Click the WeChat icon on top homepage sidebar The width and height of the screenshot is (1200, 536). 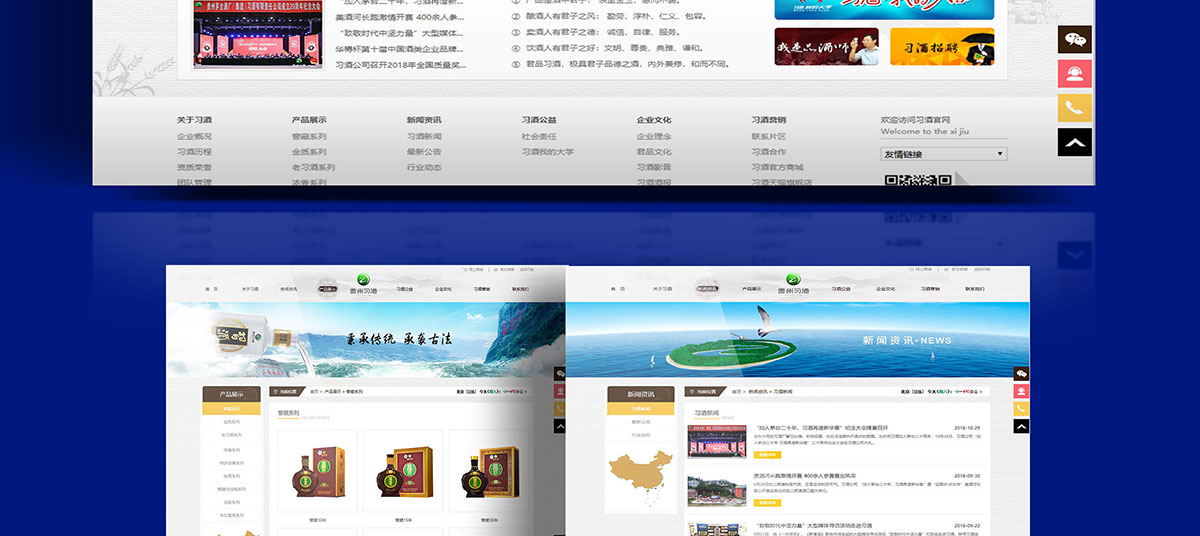pyautogui.click(x=1075, y=40)
